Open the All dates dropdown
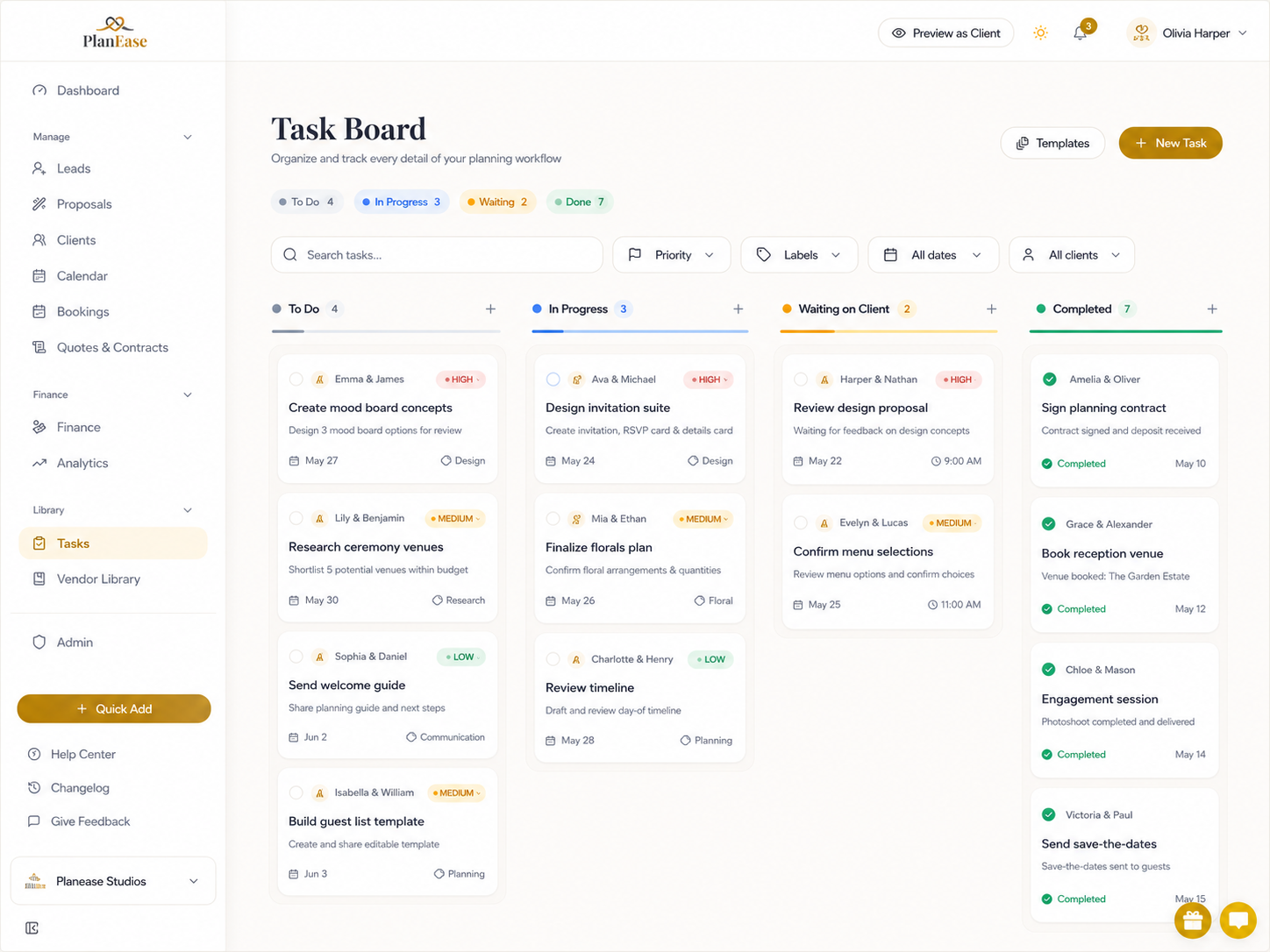 934,255
